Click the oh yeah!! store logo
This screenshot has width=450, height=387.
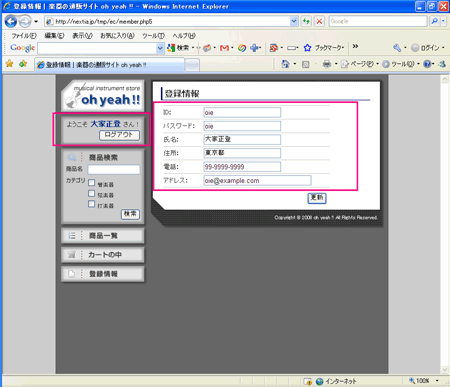pyautogui.click(x=103, y=96)
